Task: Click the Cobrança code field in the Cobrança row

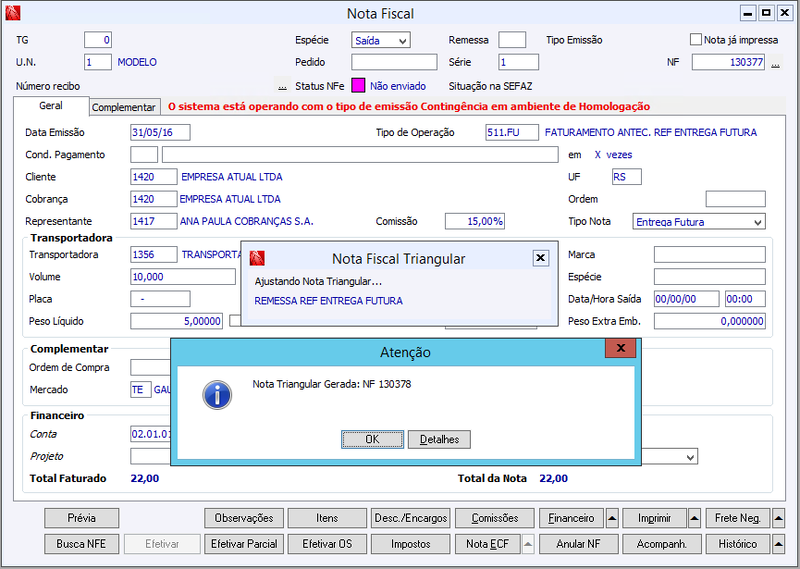Action: tap(154, 199)
